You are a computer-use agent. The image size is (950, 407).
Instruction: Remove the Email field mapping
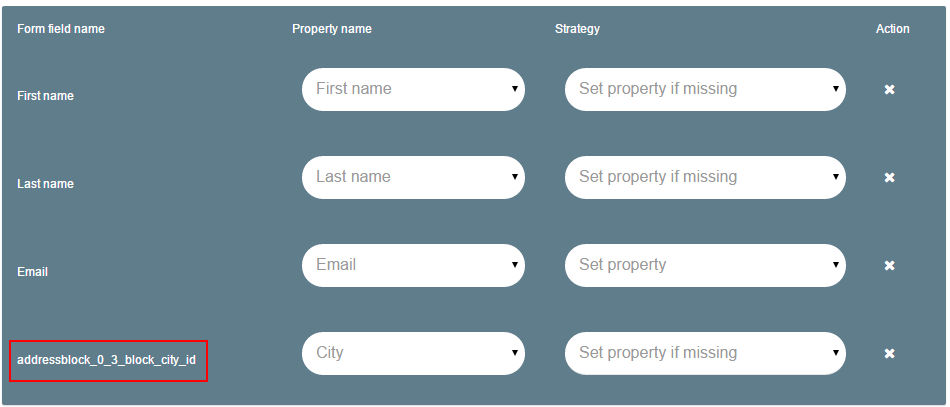(889, 266)
